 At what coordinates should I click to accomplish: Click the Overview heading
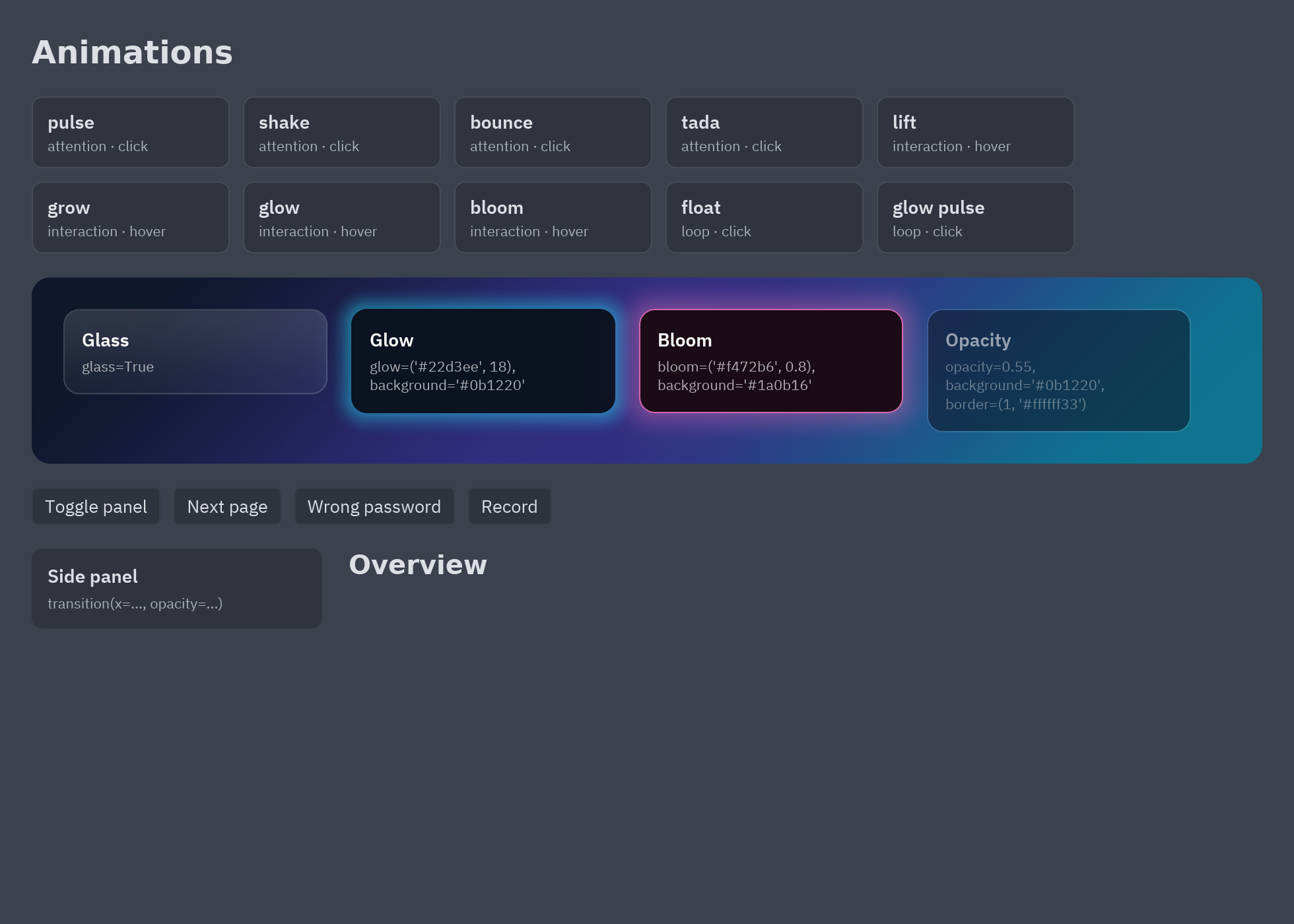(418, 565)
